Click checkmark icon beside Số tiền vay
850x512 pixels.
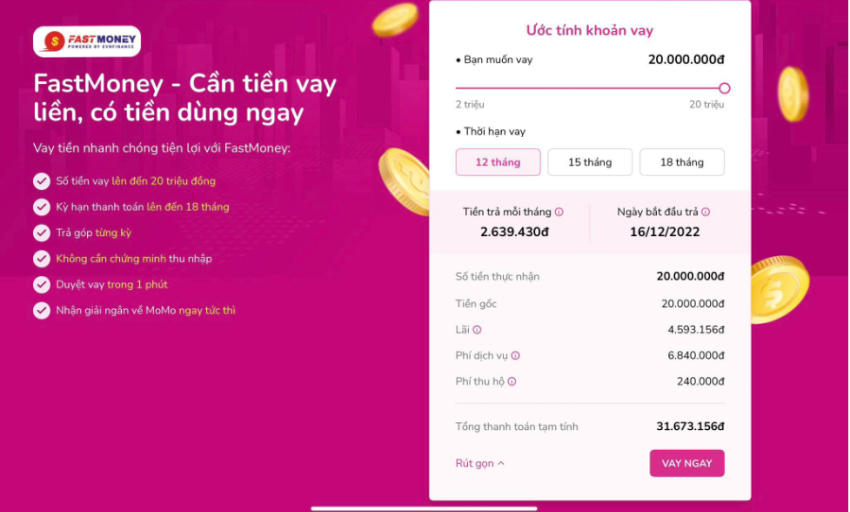point(42,181)
